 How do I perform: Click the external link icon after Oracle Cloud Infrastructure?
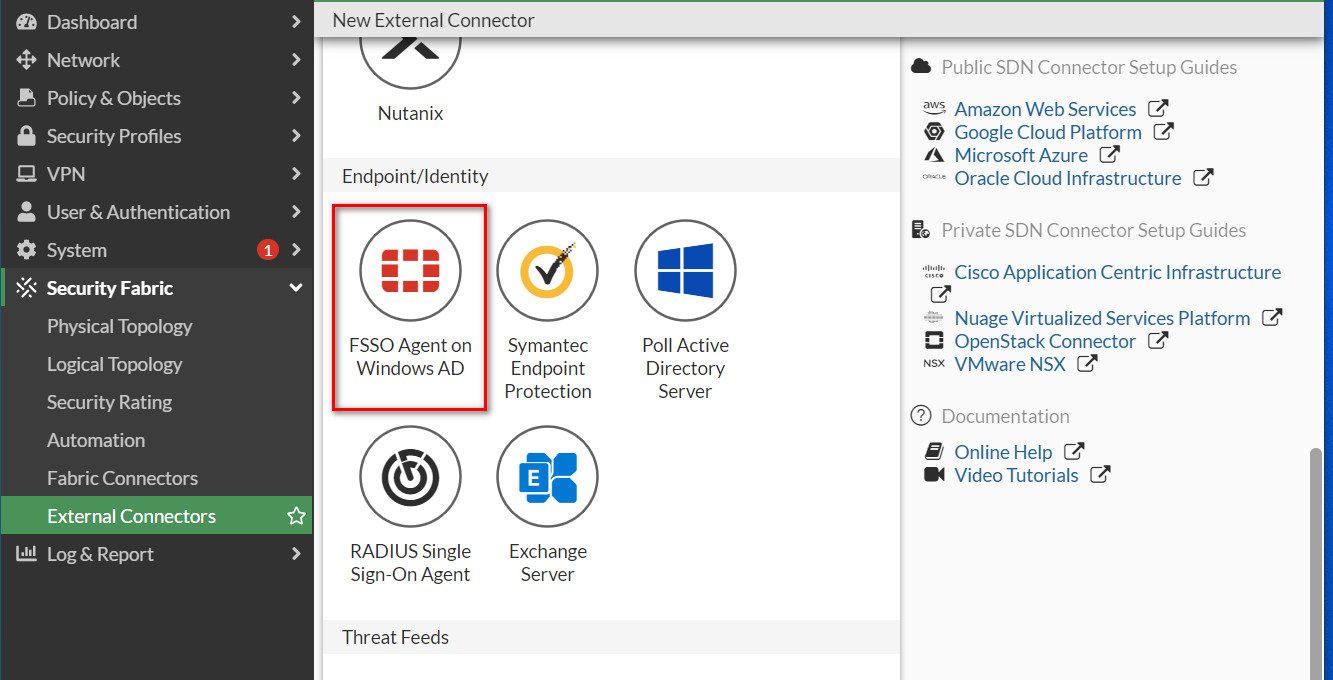(1203, 177)
